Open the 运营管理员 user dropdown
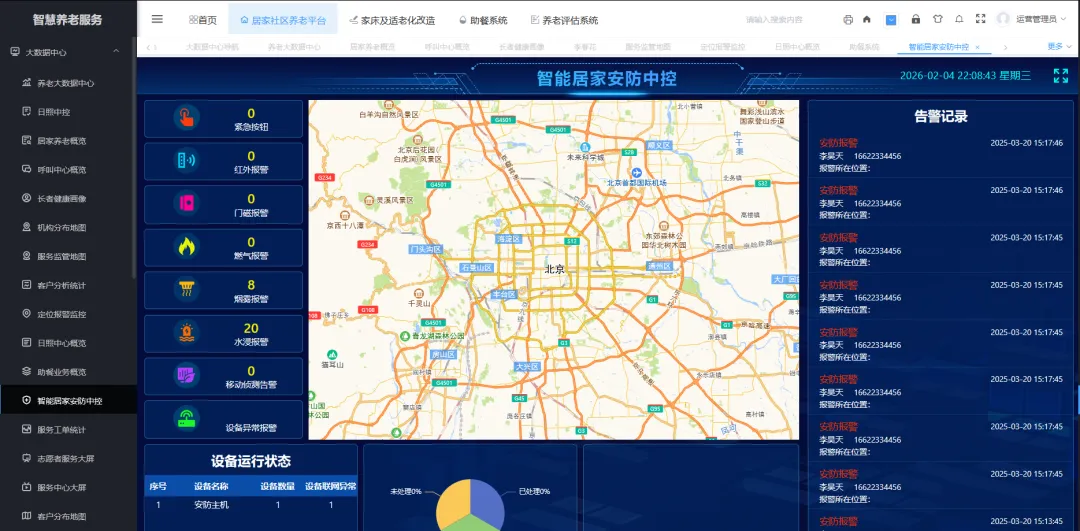This screenshot has height=531, width=1080. [x=1043, y=19]
